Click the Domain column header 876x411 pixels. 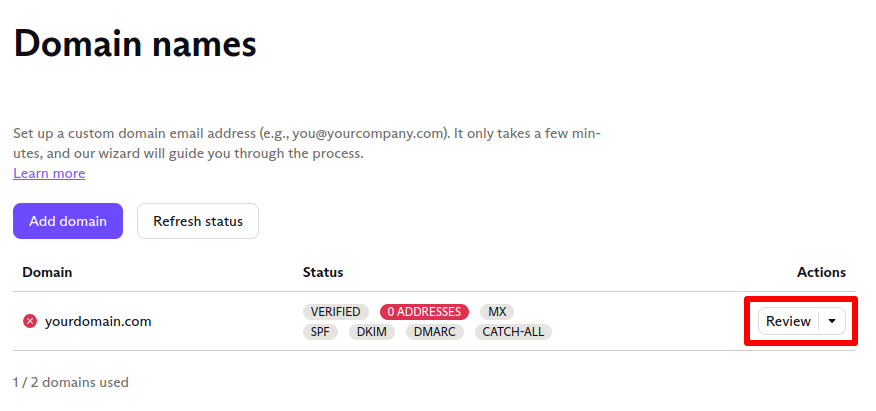click(x=47, y=273)
